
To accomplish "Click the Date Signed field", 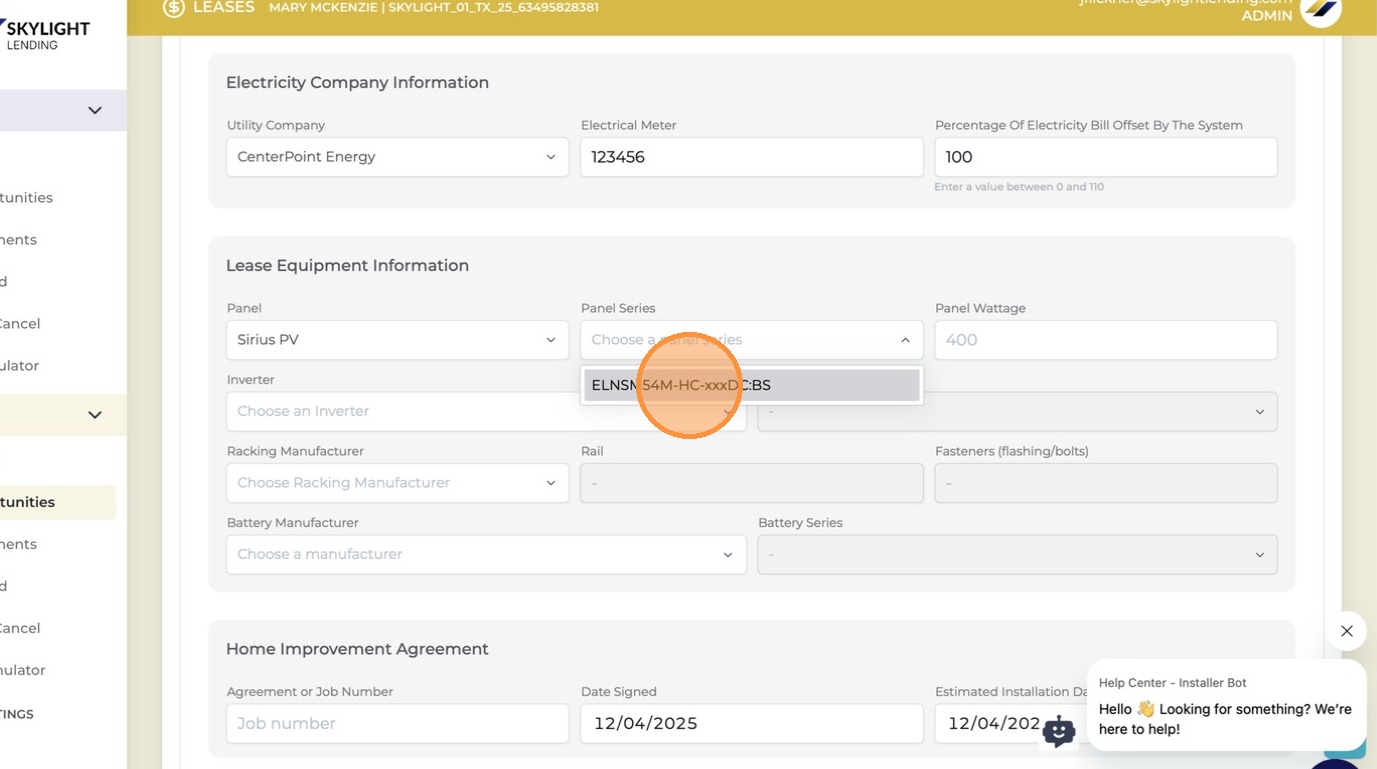I will (x=751, y=723).
